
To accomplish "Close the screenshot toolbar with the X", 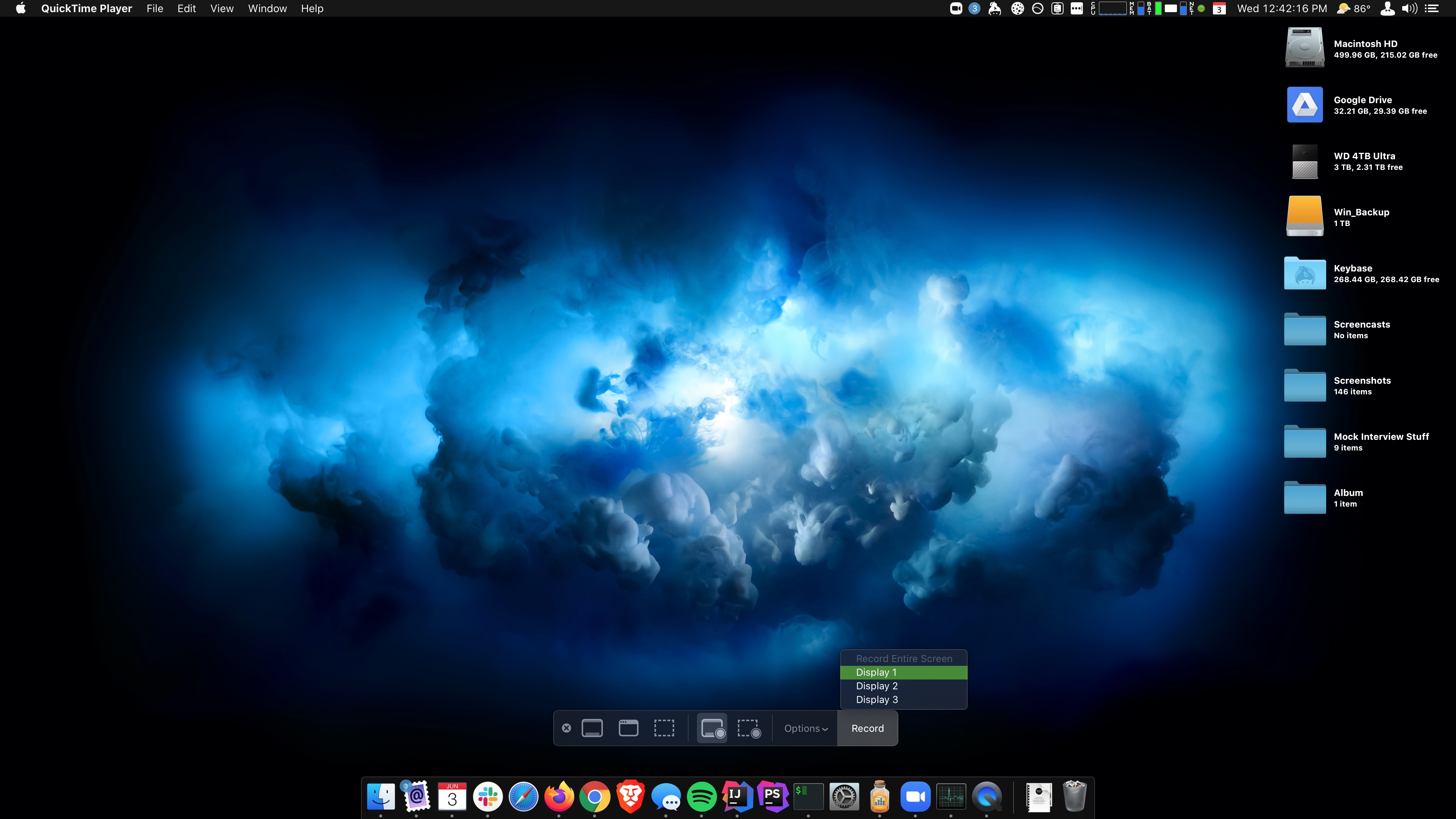I will [x=566, y=728].
